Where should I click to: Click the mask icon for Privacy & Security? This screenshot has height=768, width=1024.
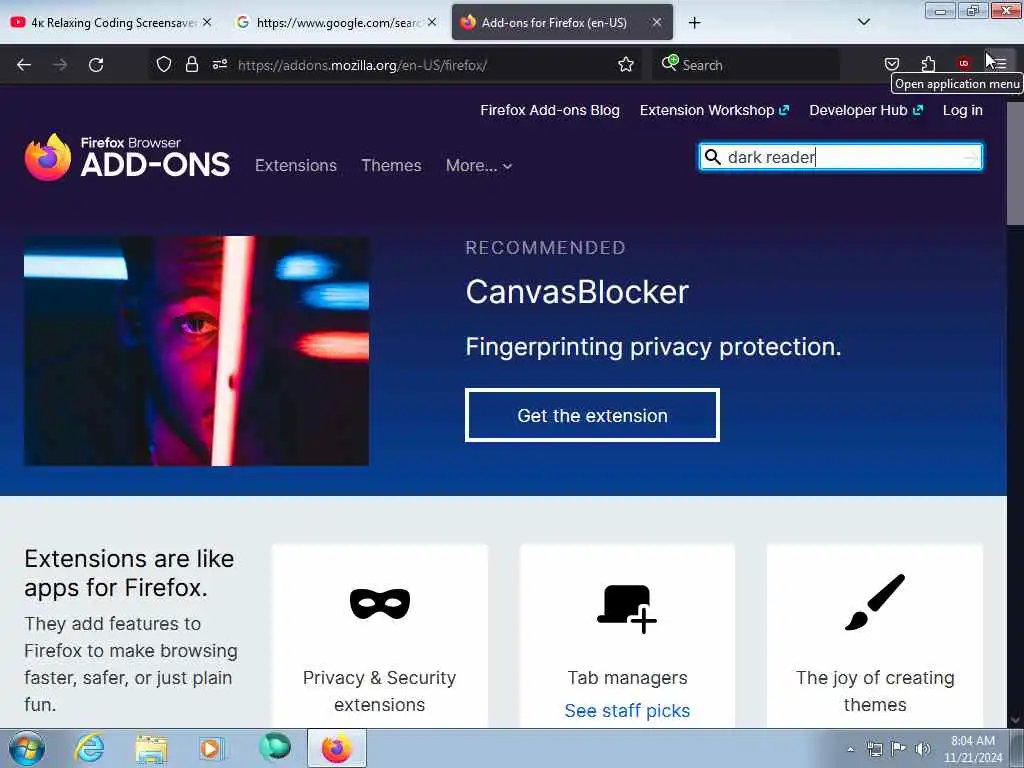click(x=379, y=603)
